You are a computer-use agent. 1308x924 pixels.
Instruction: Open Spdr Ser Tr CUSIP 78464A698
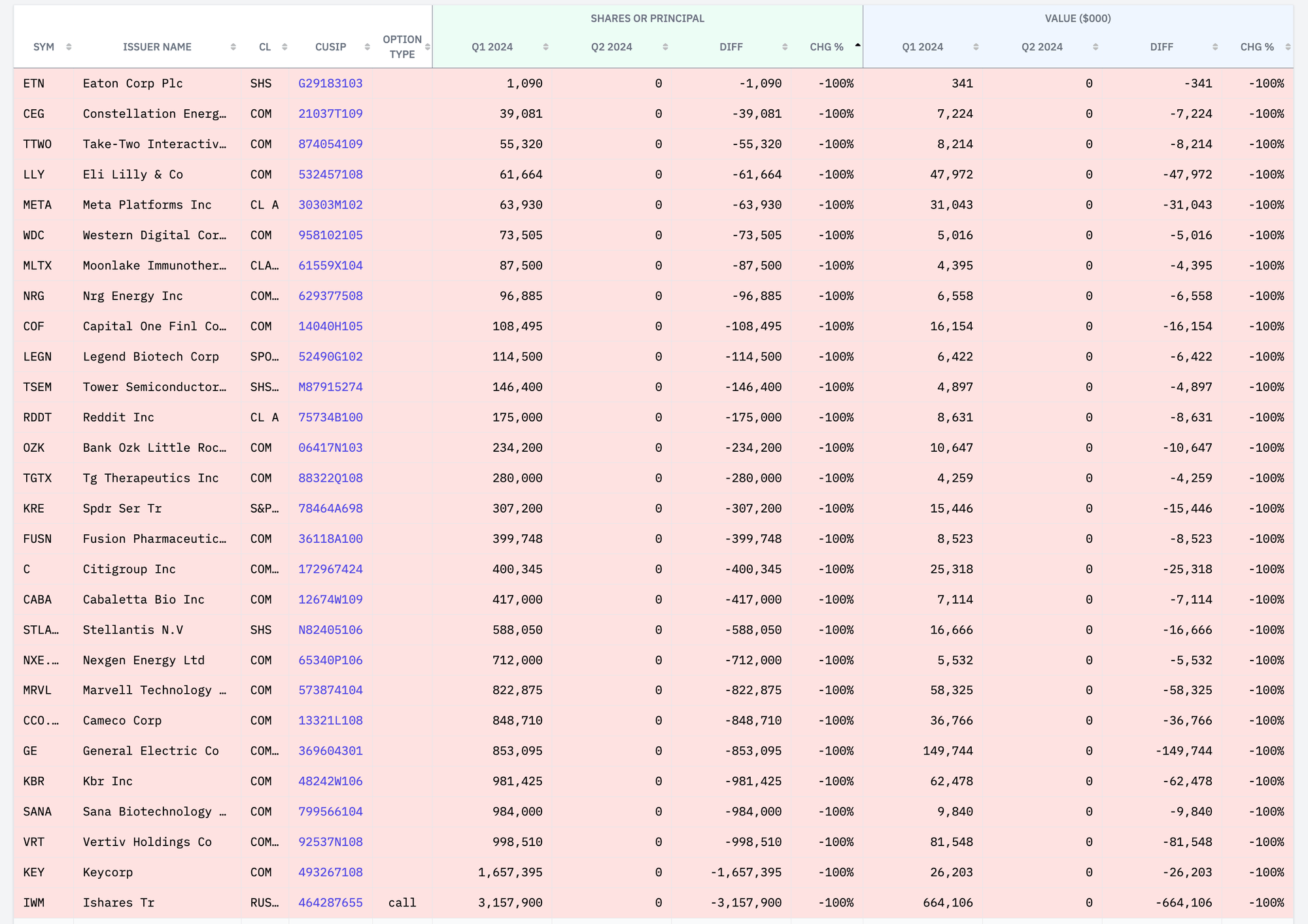[x=330, y=508]
